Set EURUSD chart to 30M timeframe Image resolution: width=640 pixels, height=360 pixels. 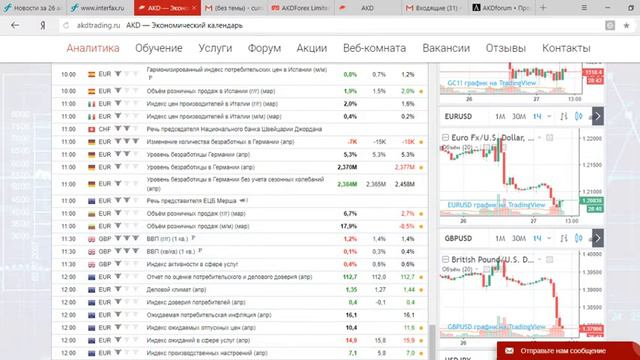(x=519, y=117)
